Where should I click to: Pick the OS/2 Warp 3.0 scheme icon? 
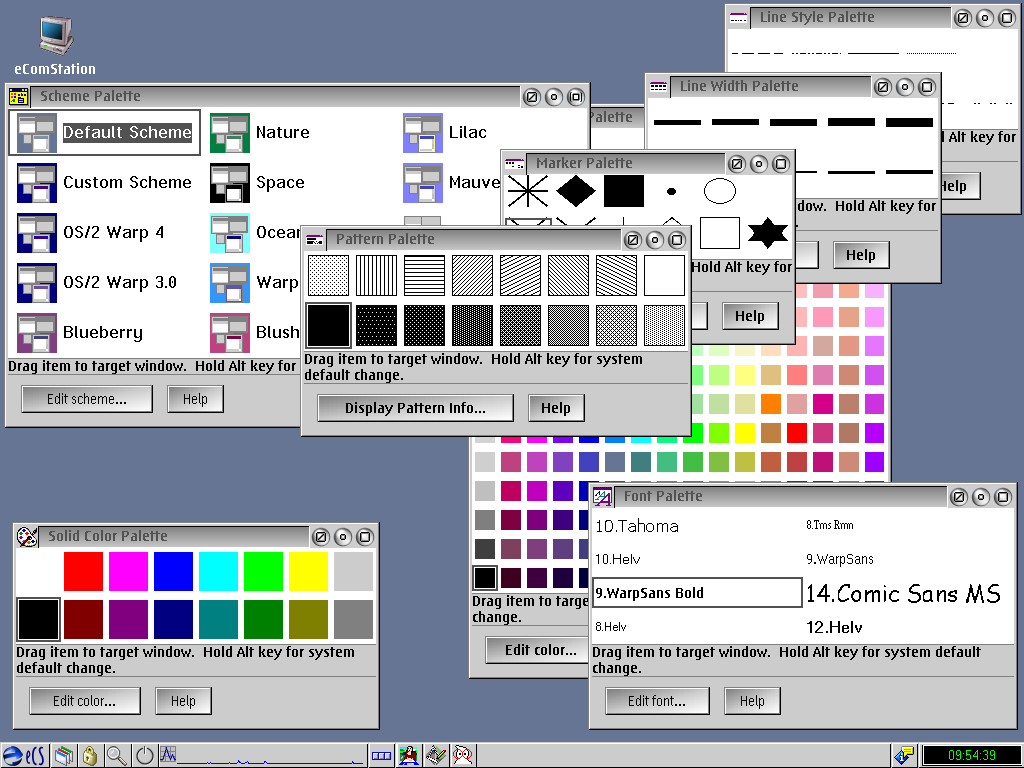(37, 283)
